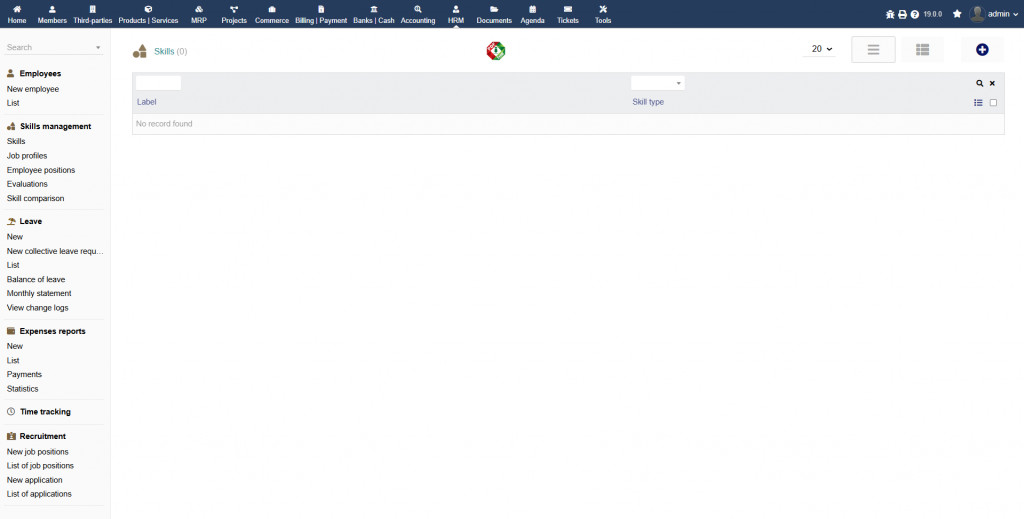Open the Tickets module
The height and width of the screenshot is (519, 1024).
(x=568, y=14)
